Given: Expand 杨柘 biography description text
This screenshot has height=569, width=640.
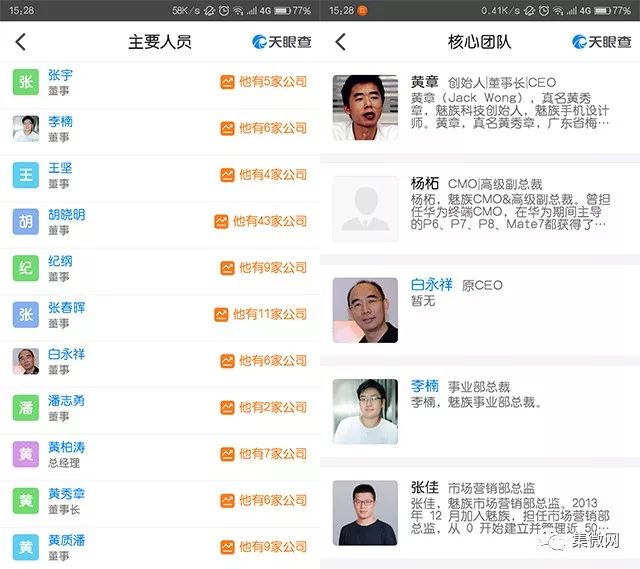Looking at the screenshot, I should tap(510, 211).
